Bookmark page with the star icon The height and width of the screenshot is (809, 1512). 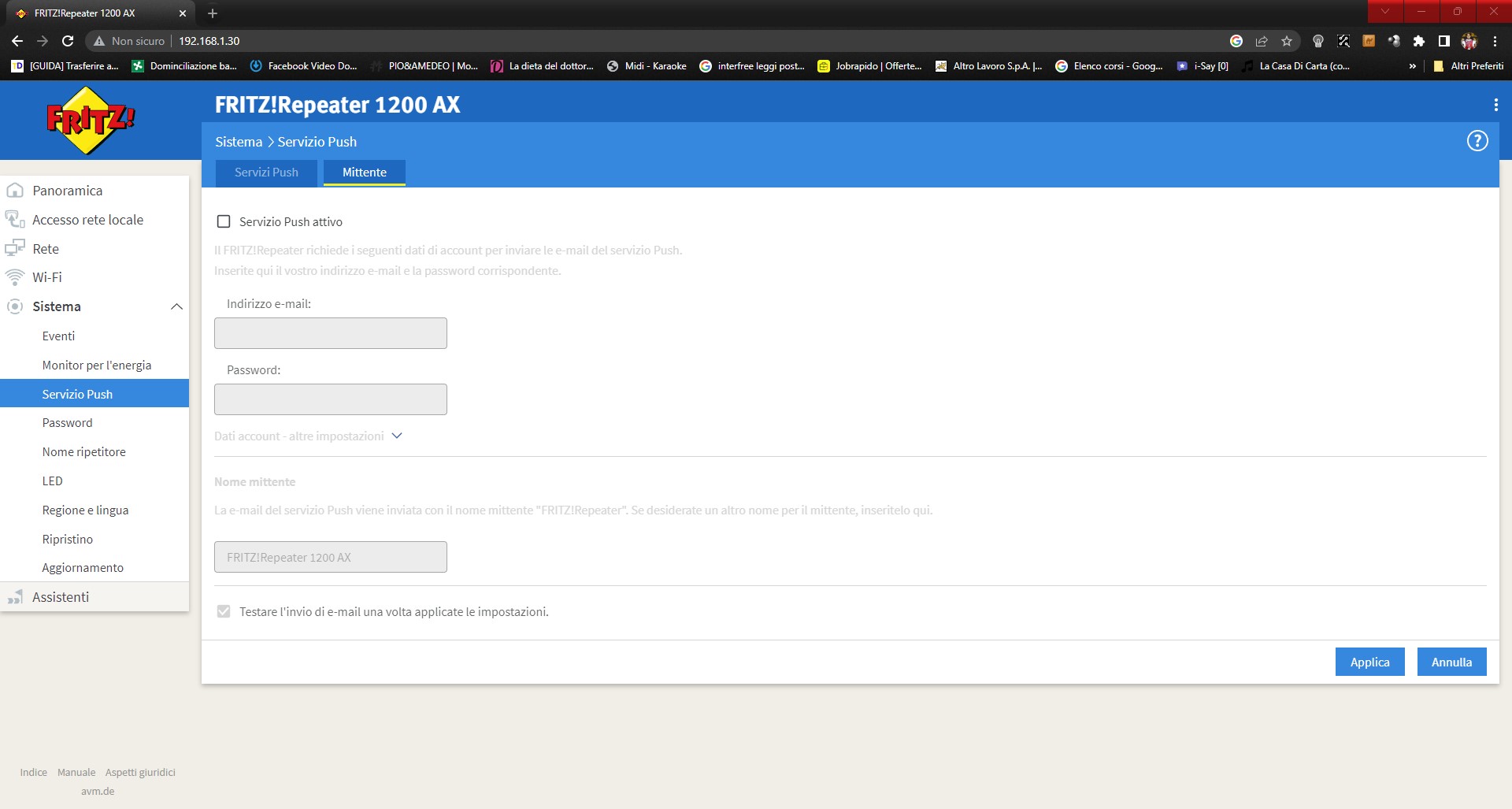1287,41
